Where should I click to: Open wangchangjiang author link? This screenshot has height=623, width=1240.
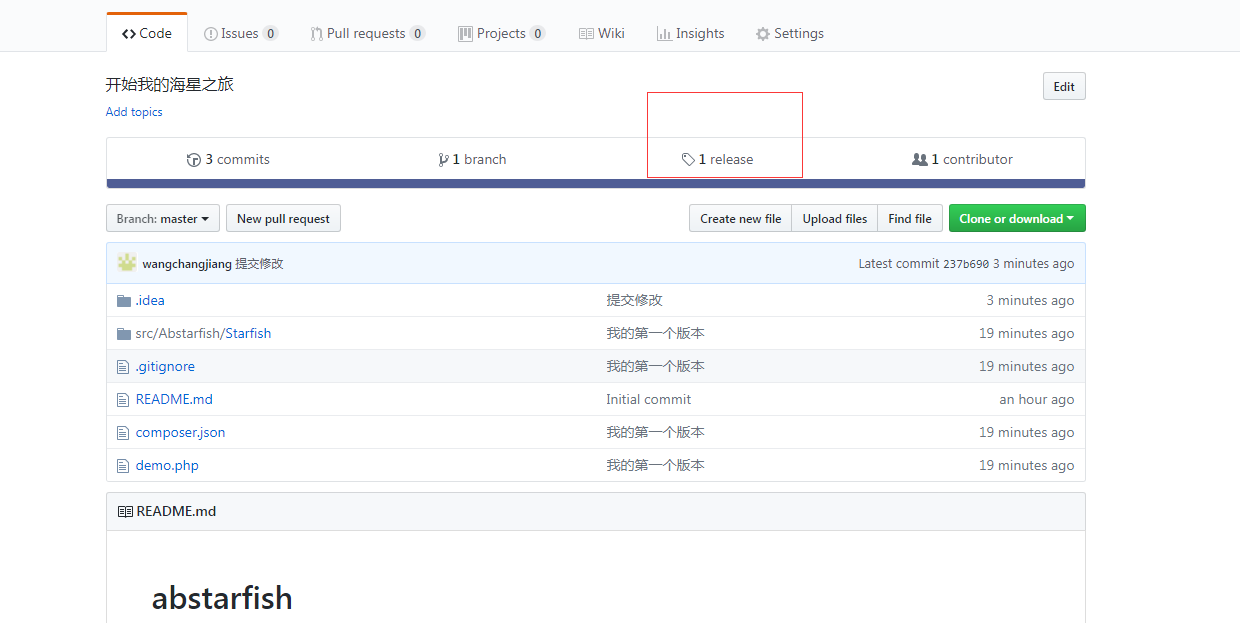[187, 264]
